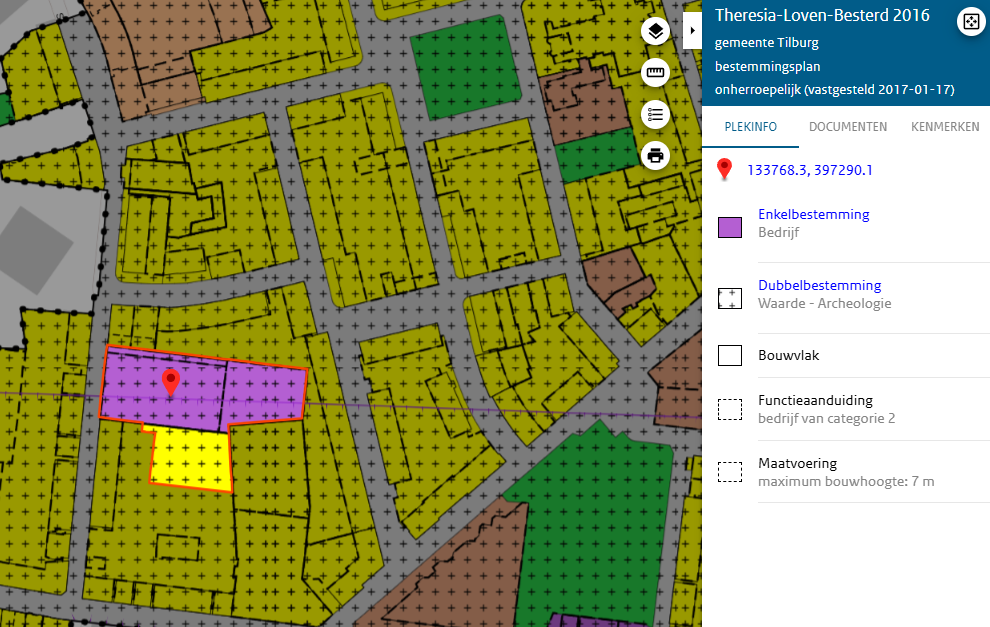Click the Functieaanduiding dashed symbol

coord(730,409)
